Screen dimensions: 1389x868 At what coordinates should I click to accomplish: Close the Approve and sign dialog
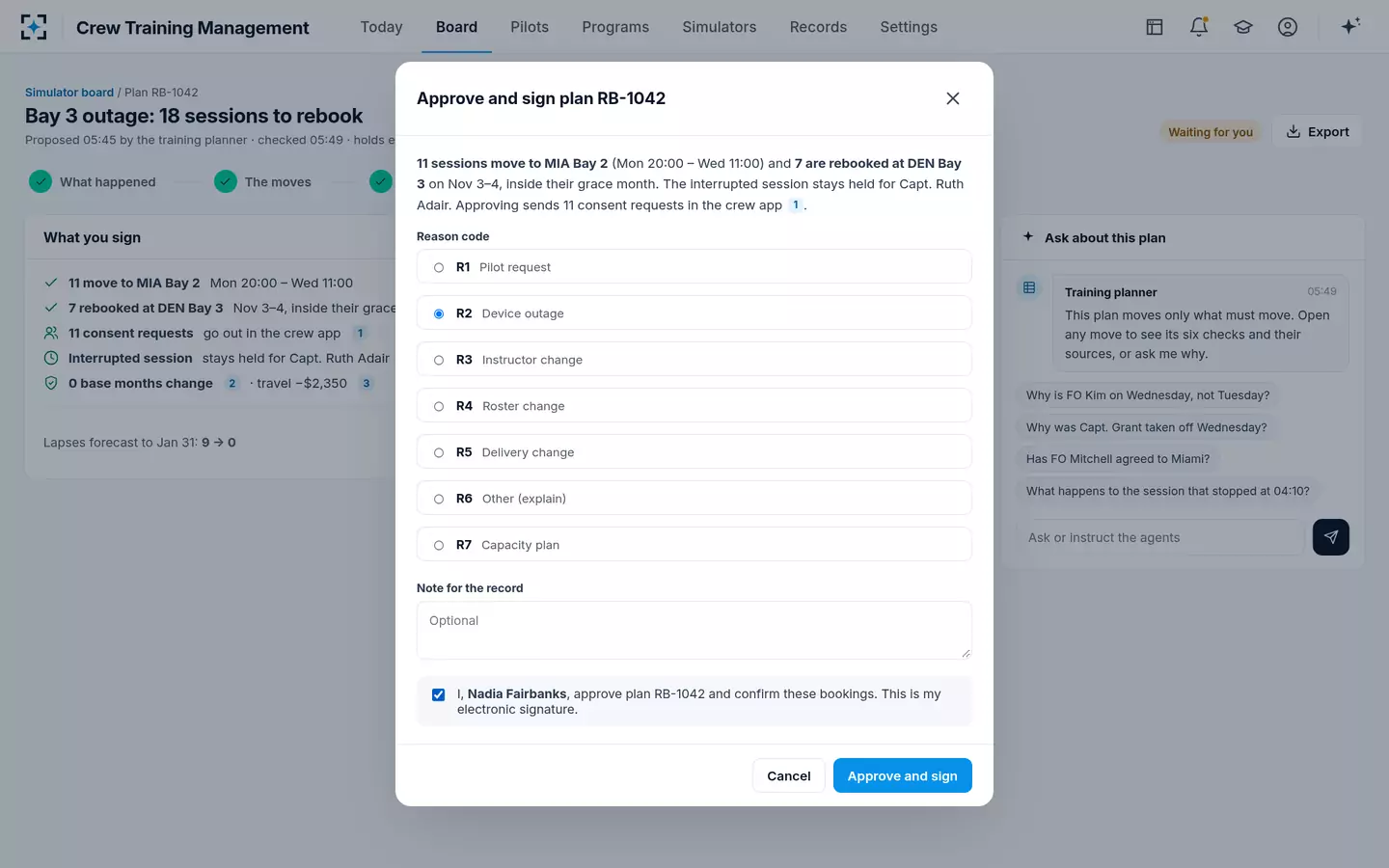click(953, 98)
